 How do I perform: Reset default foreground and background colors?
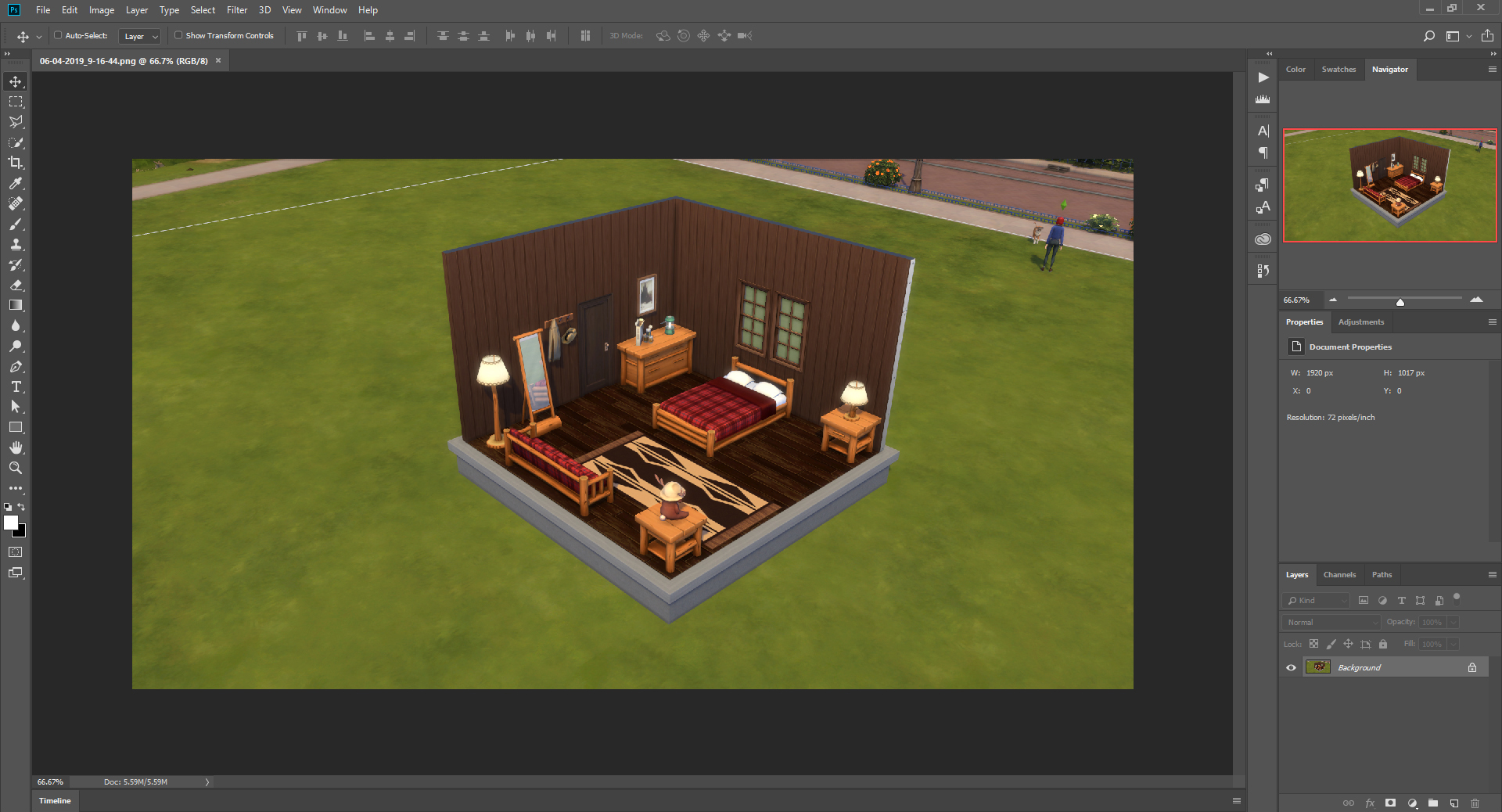click(x=8, y=507)
